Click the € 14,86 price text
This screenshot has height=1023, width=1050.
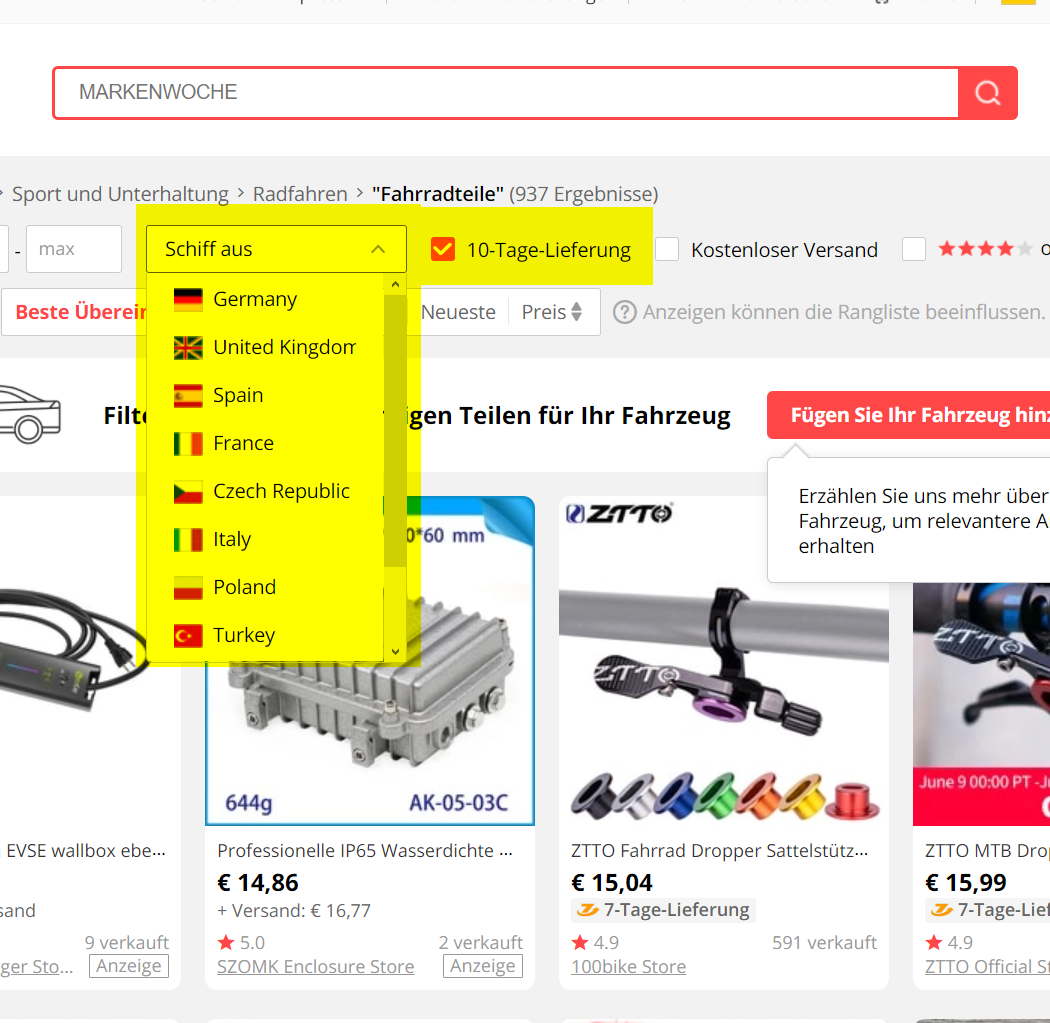(x=258, y=883)
